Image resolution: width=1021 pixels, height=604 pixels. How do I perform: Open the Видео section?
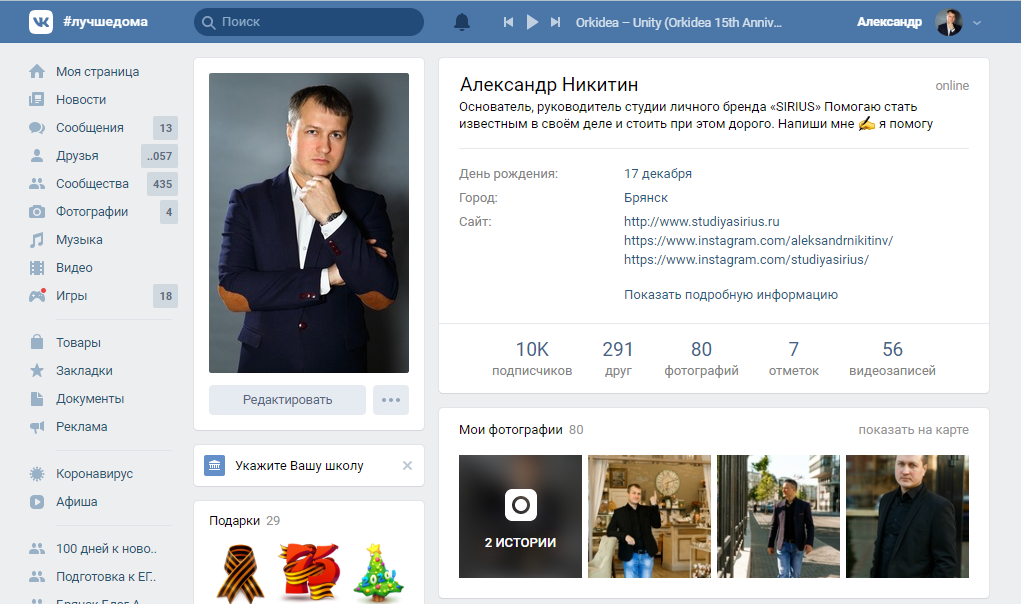(74, 267)
